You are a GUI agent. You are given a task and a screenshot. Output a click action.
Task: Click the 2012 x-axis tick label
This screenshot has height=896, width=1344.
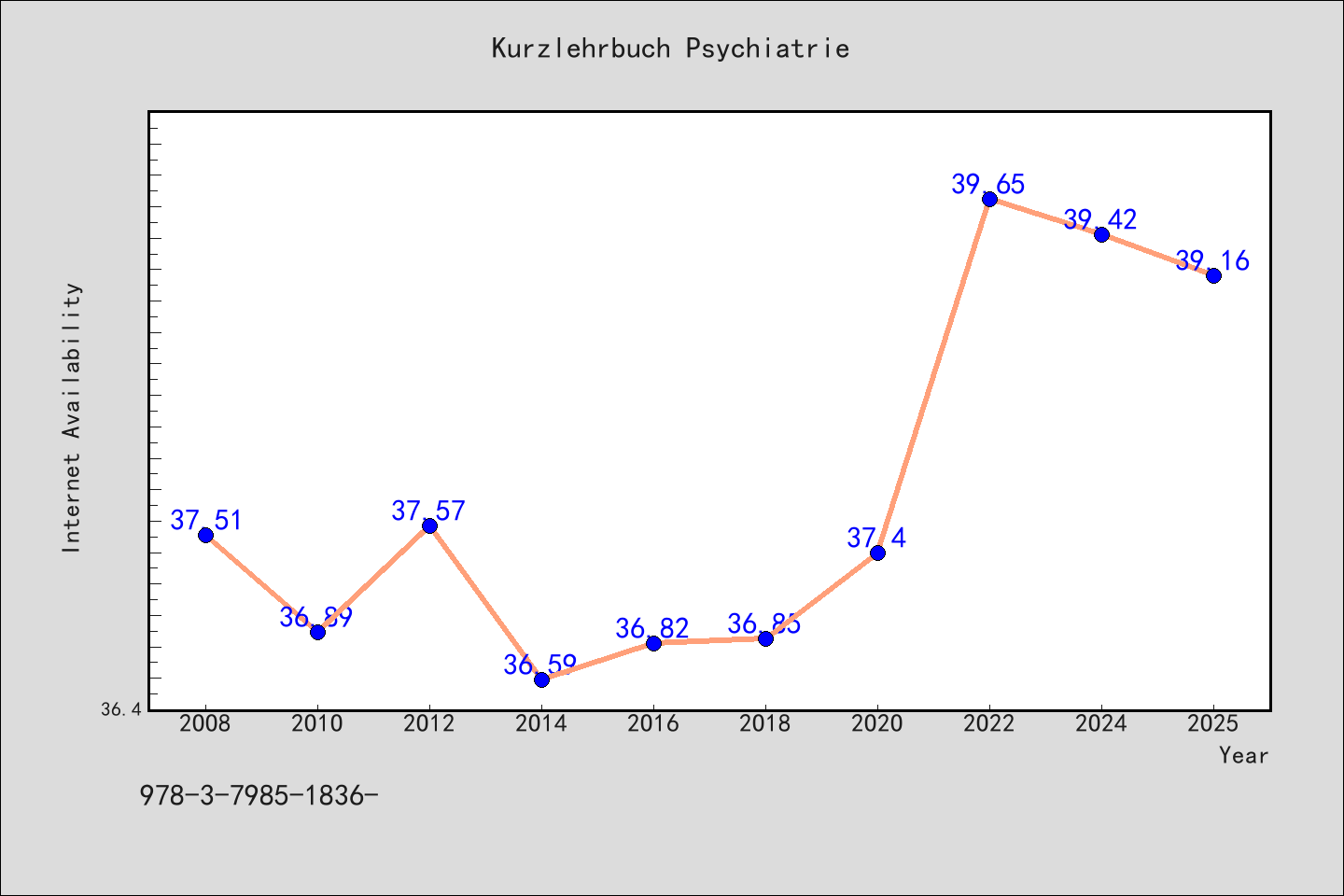pos(429,723)
